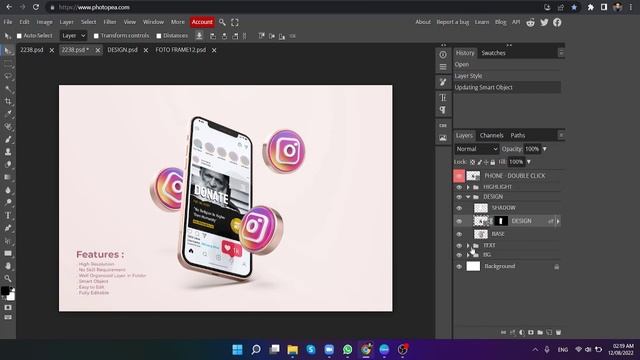Image resolution: width=640 pixels, height=360 pixels.
Task: Switch to the DESIGN.psd document tab
Action: pos(122,50)
